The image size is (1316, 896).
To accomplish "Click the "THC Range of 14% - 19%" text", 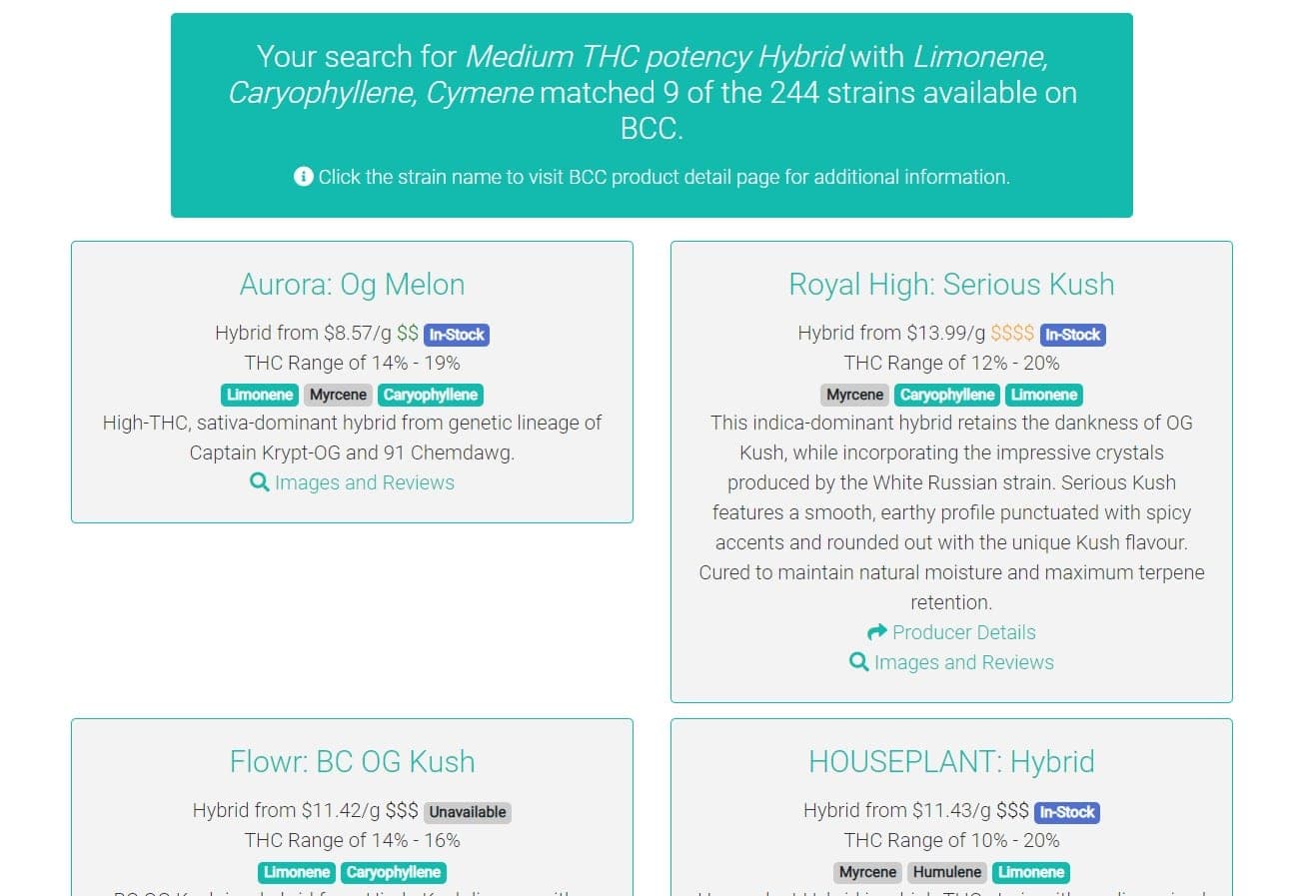I will 352,364.
